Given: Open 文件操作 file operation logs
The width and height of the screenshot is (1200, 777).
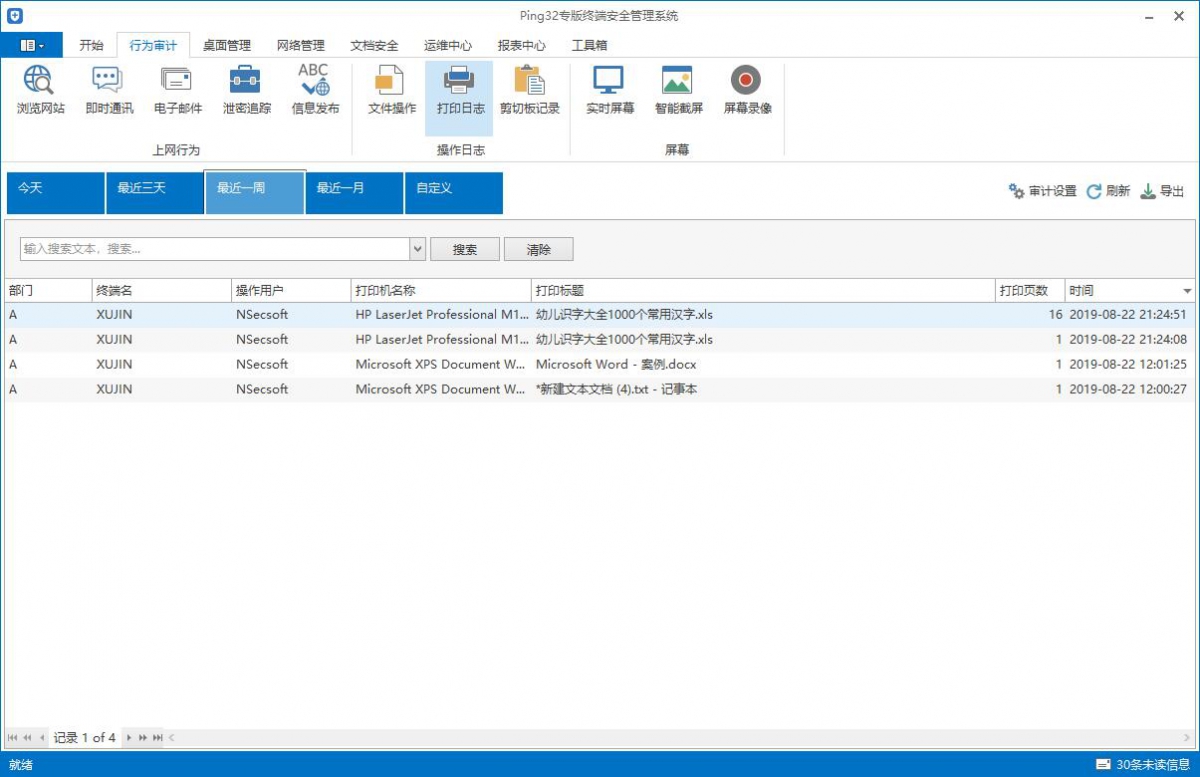Looking at the screenshot, I should pos(391,90).
